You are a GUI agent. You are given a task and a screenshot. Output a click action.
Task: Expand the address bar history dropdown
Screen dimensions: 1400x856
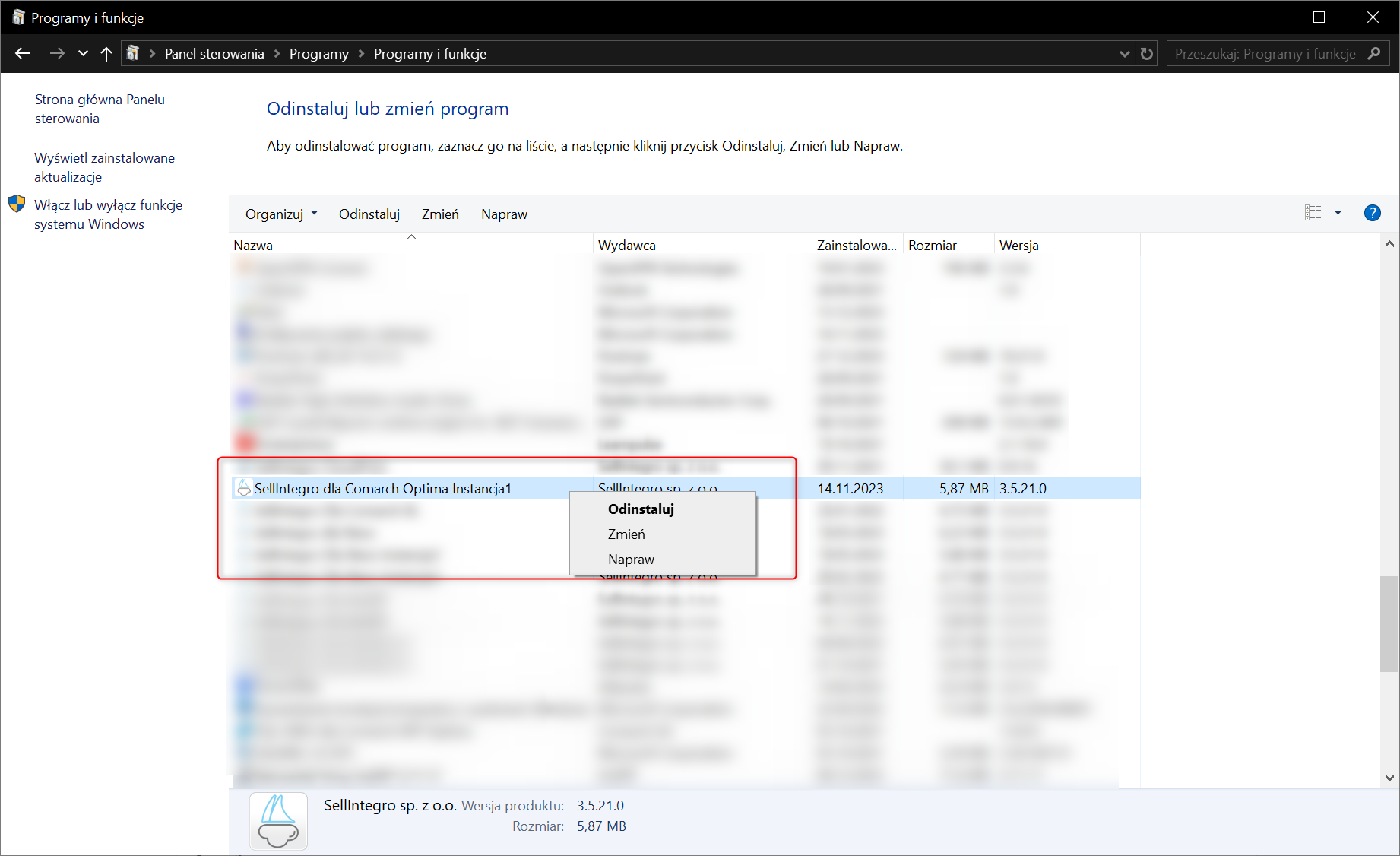click(x=1125, y=54)
